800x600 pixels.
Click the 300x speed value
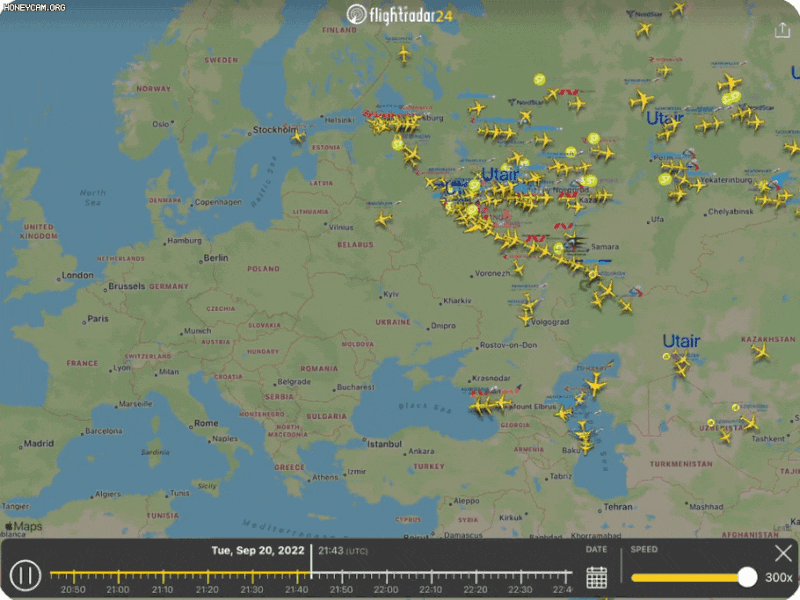[x=778, y=578]
